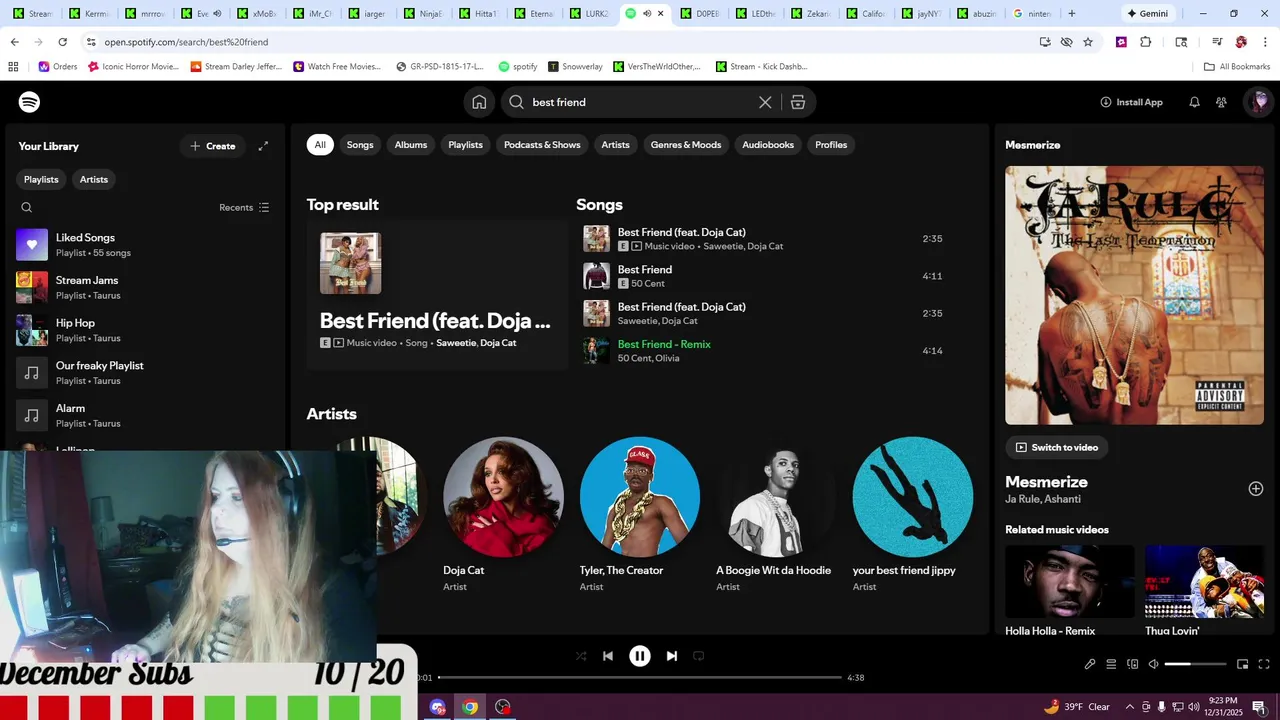
Task: Select the All search filter
Action: click(320, 145)
